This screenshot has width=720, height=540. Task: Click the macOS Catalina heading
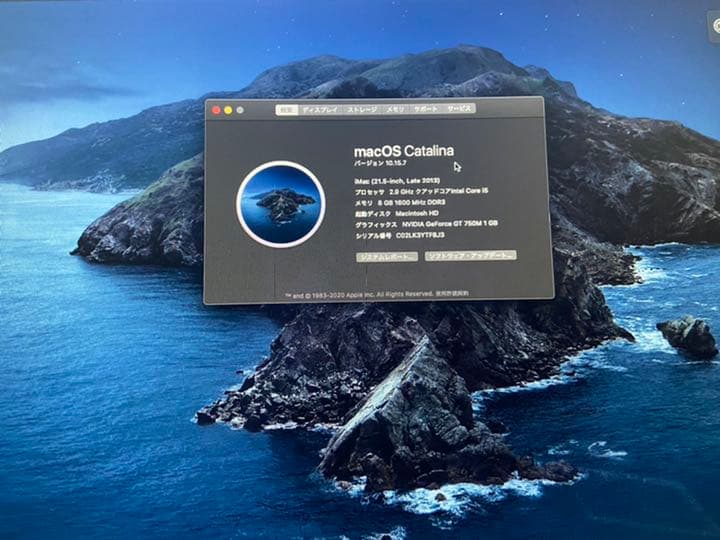coord(404,151)
